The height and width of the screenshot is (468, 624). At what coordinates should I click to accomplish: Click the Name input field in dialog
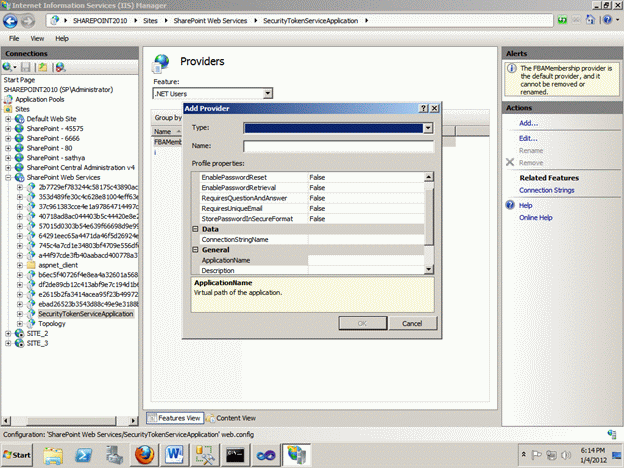tap(338, 146)
